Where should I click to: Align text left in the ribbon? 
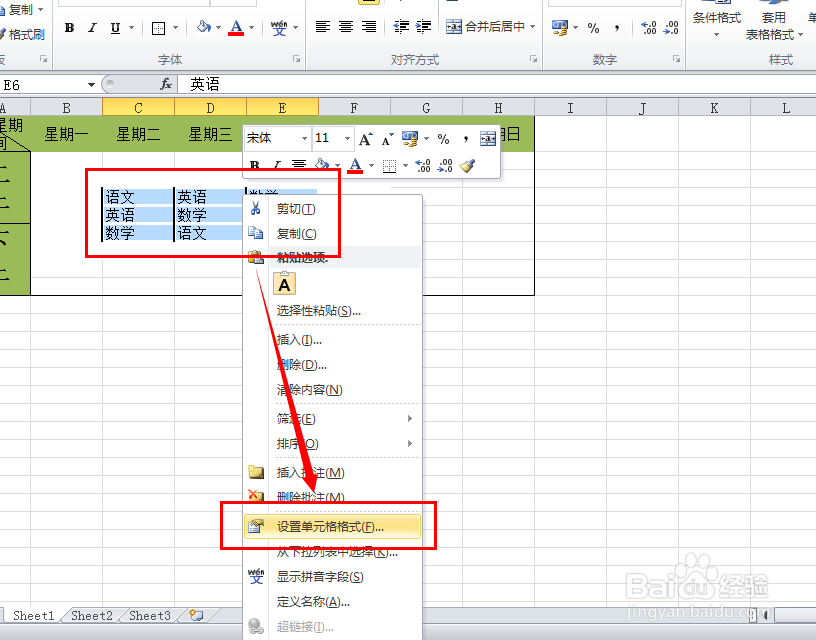coord(323,27)
